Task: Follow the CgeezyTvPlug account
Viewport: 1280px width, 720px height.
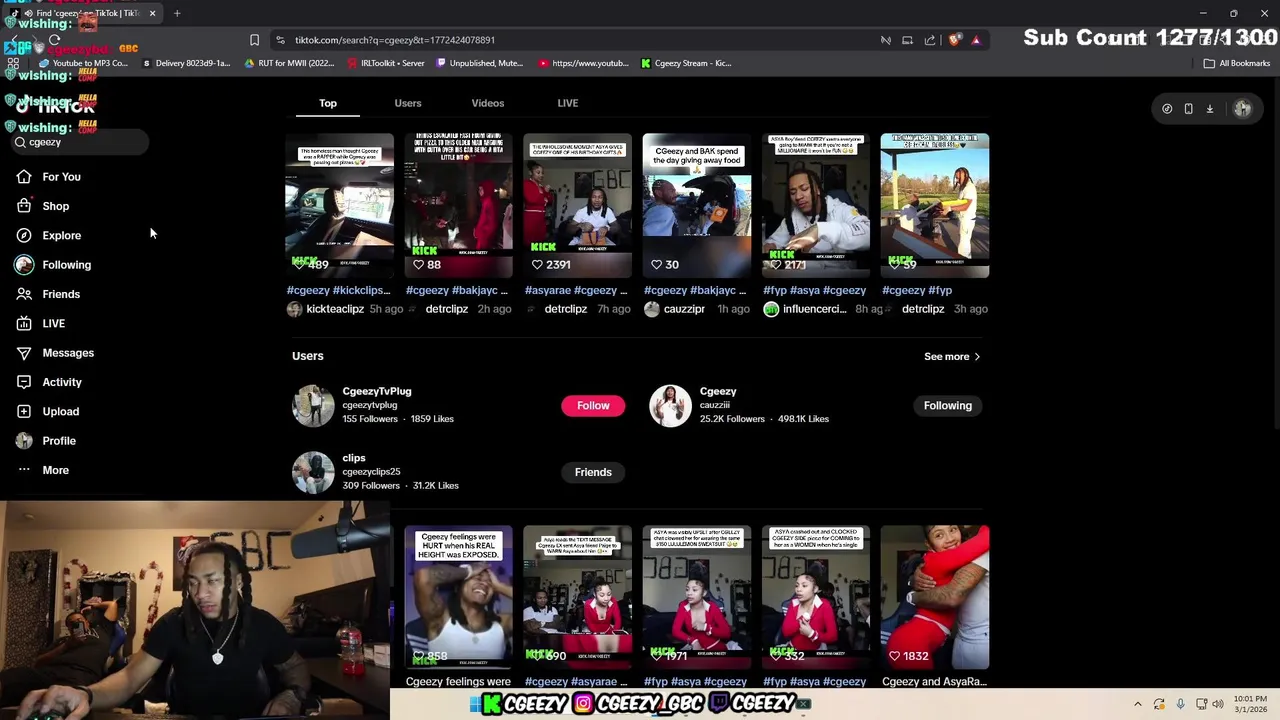Action: 593,405
